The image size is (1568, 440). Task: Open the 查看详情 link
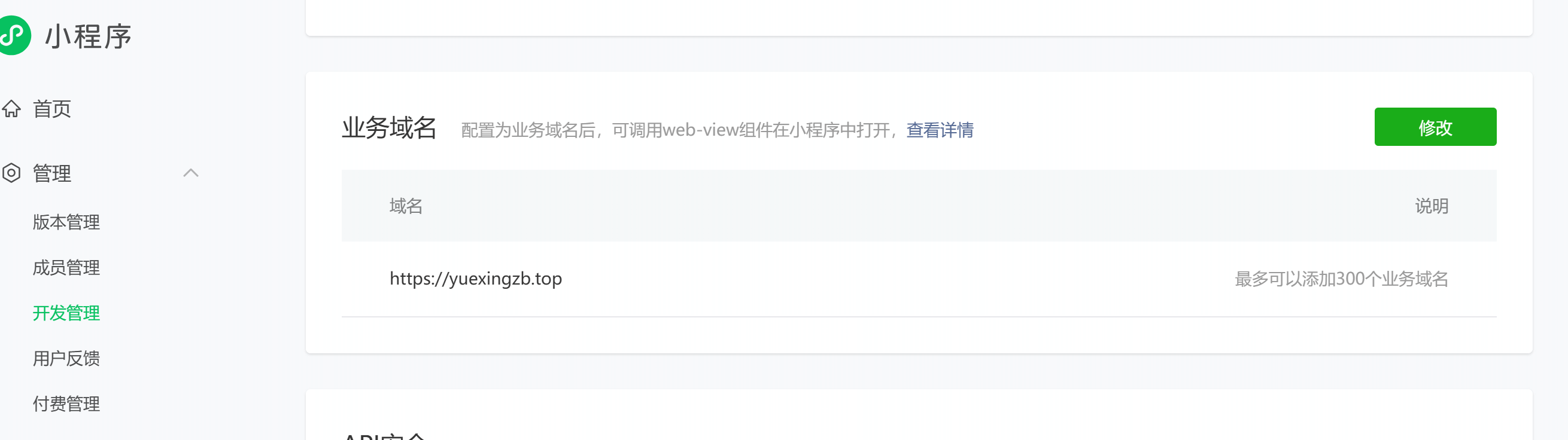click(x=939, y=130)
